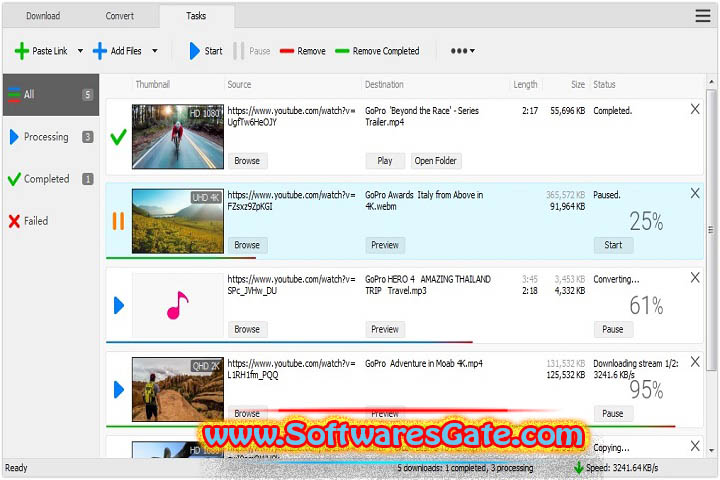Click the orange pause icon on Italy from Above task
The width and height of the screenshot is (720, 480).
(x=118, y=221)
